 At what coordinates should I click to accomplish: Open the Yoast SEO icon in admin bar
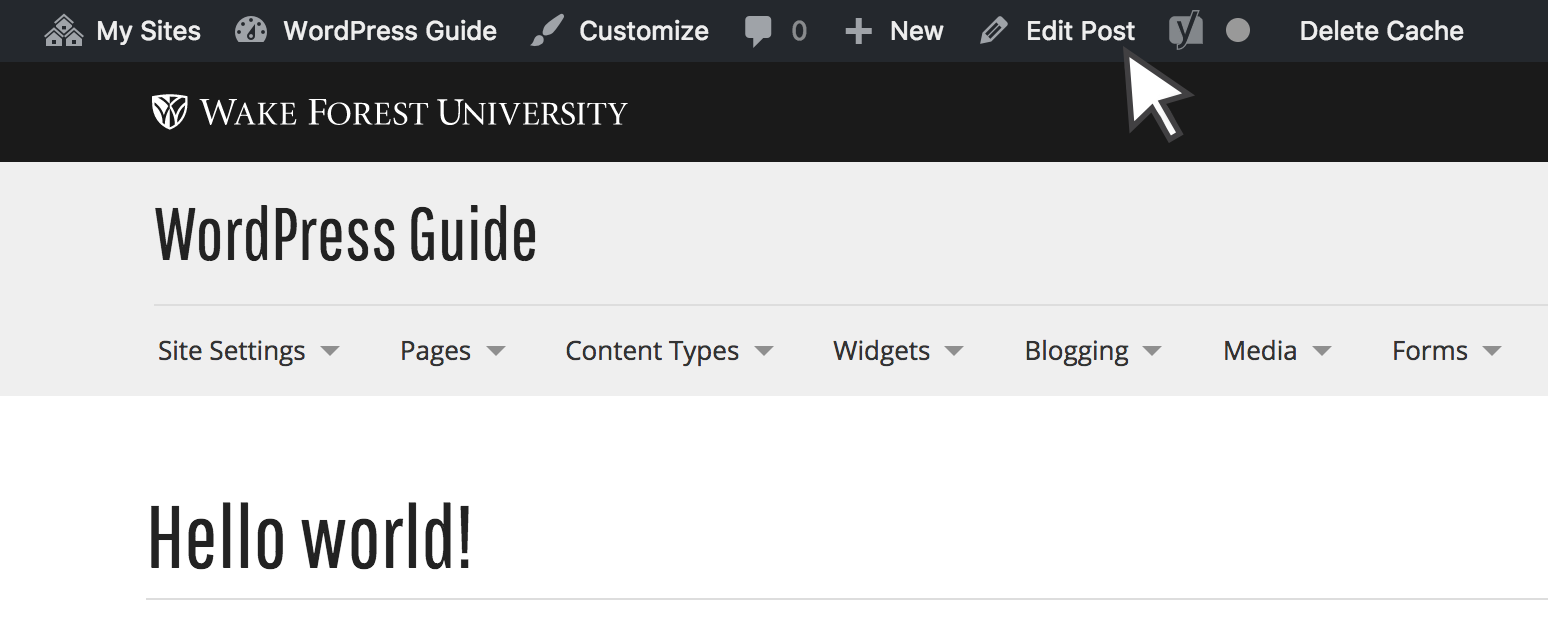point(1186,31)
